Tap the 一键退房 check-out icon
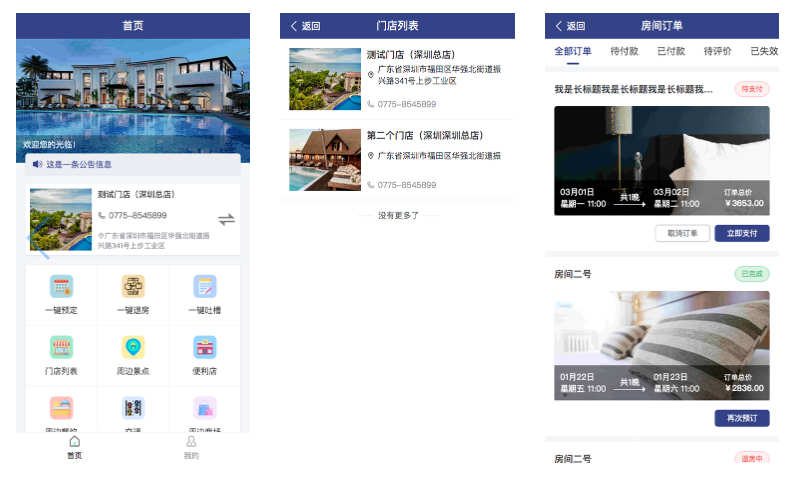The height and width of the screenshot is (487, 801). tap(133, 286)
